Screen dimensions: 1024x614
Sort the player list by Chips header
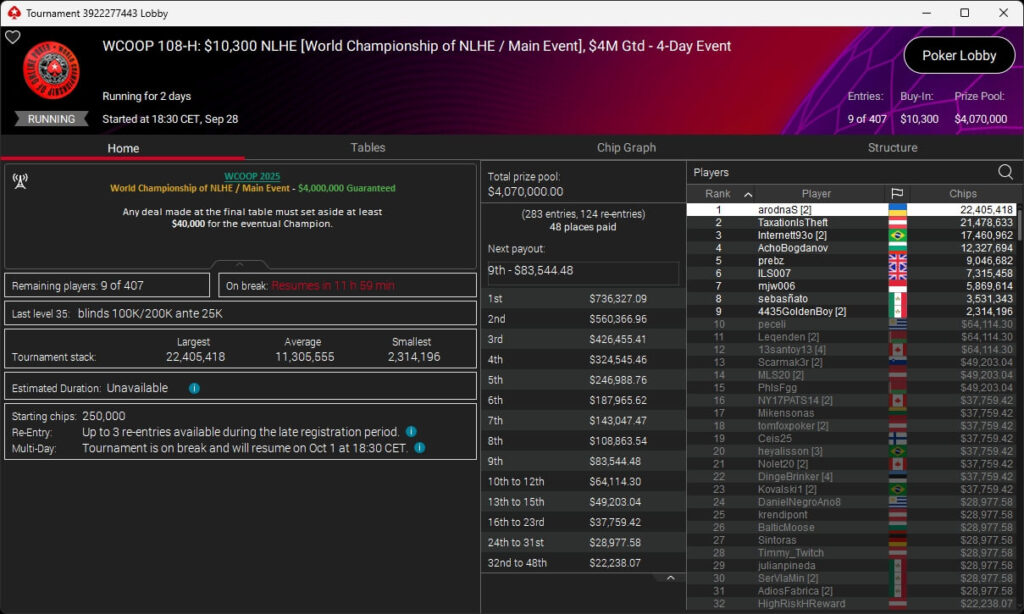click(x=962, y=193)
